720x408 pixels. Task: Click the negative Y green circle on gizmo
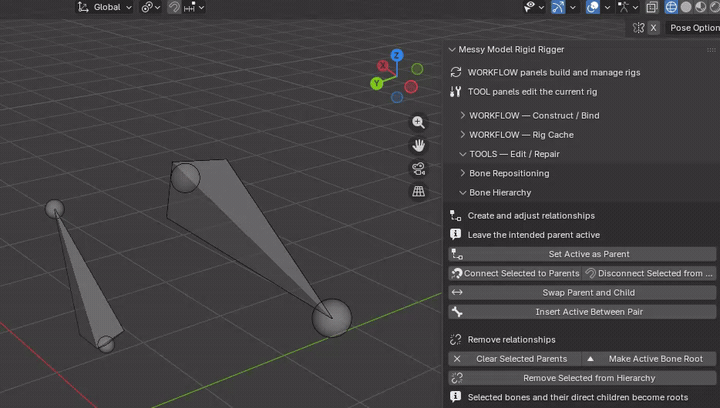tap(417, 69)
